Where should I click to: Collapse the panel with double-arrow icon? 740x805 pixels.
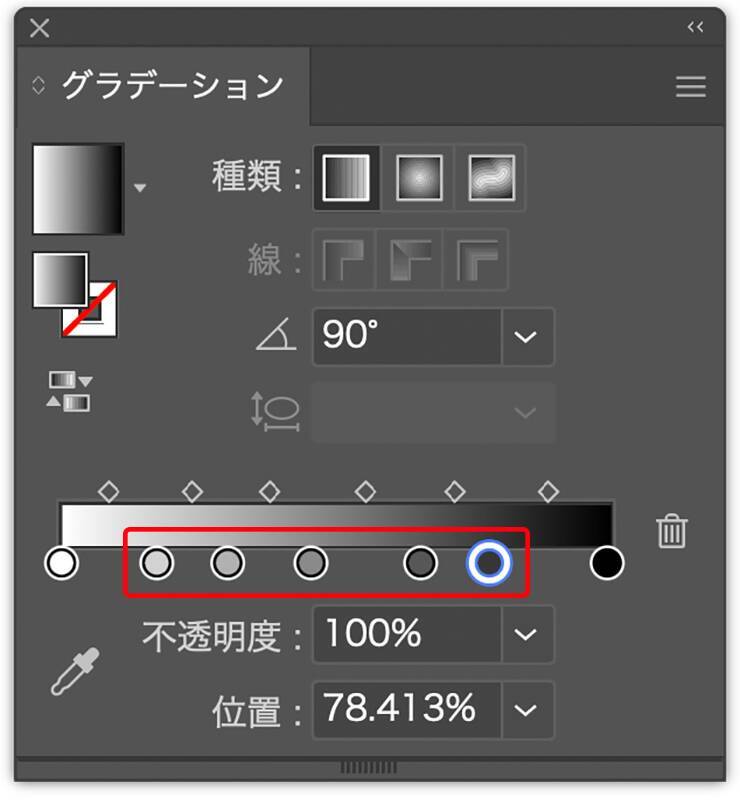coord(696,28)
